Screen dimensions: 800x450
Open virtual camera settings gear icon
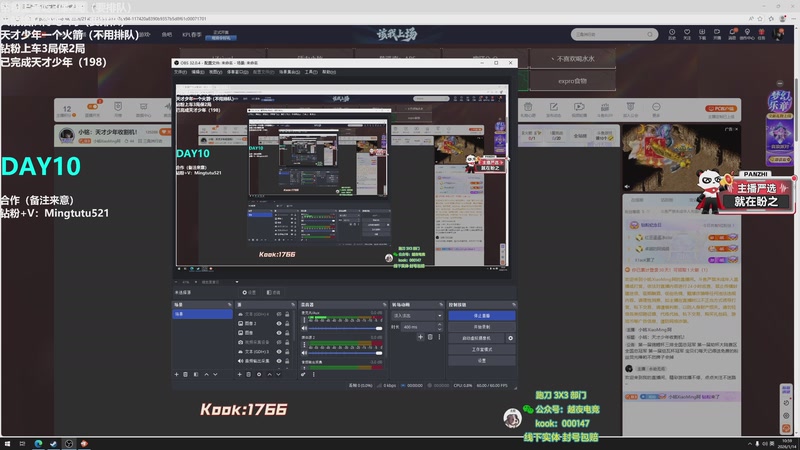point(510,338)
